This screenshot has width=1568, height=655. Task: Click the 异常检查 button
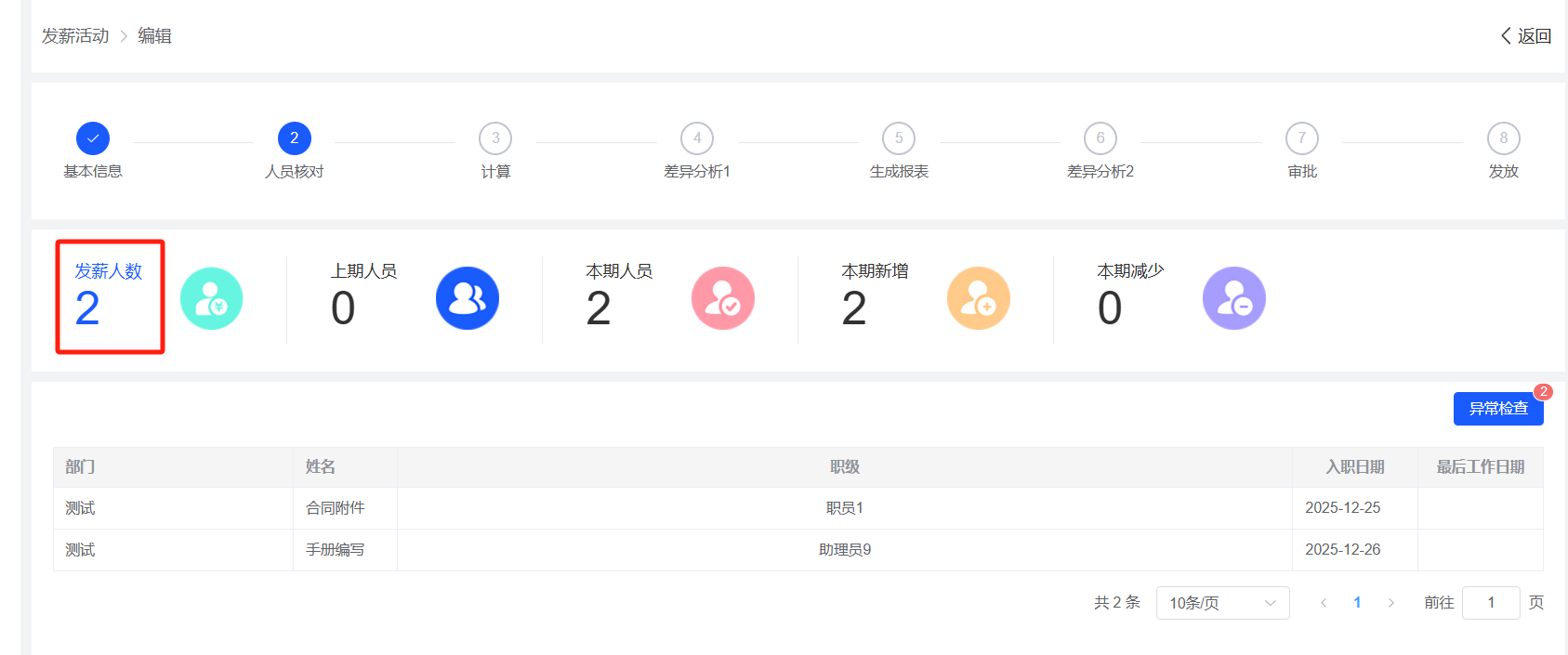pos(1498,409)
